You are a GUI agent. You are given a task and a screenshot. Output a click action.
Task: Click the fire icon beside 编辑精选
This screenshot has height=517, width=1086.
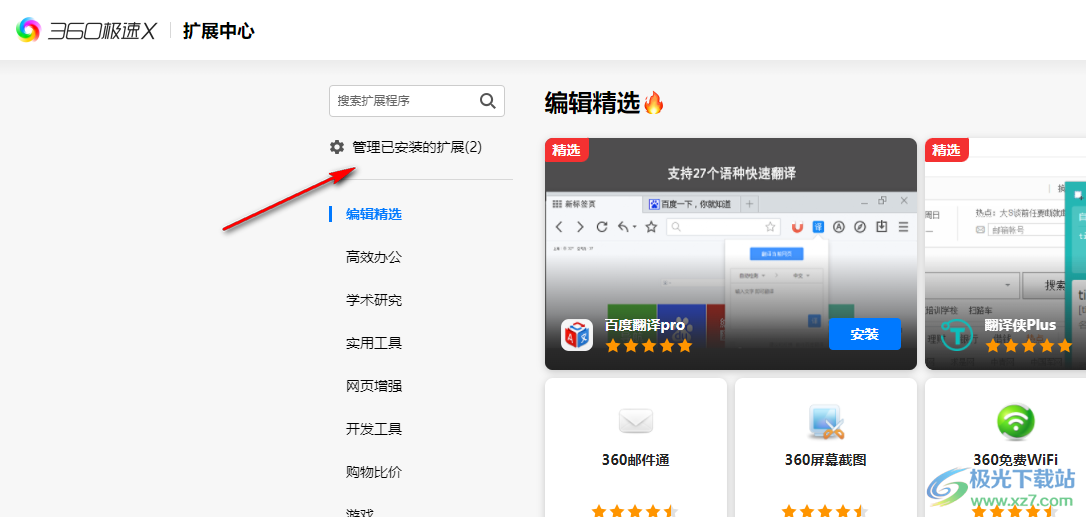click(x=654, y=103)
